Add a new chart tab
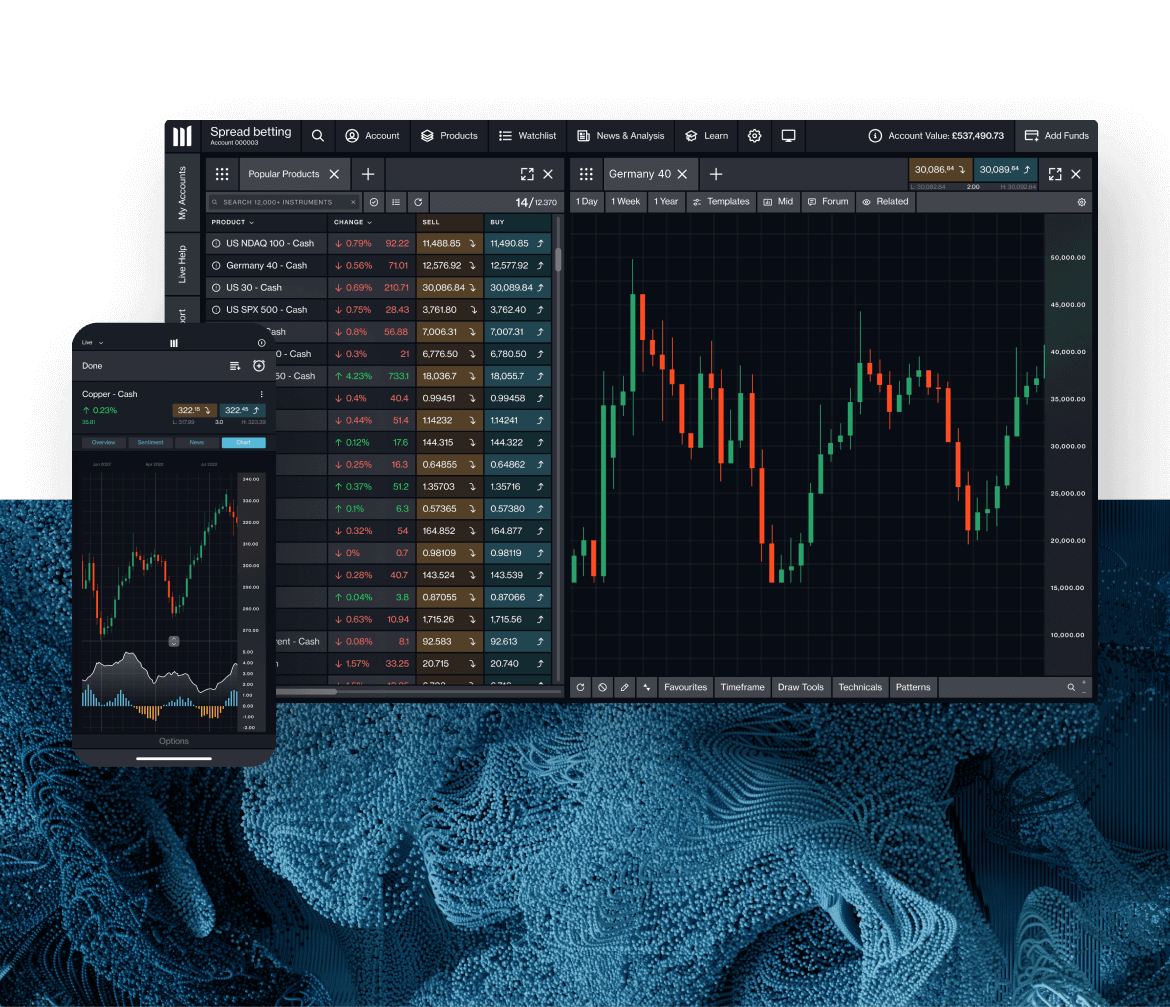The height and width of the screenshot is (1007, 1170). click(x=716, y=174)
